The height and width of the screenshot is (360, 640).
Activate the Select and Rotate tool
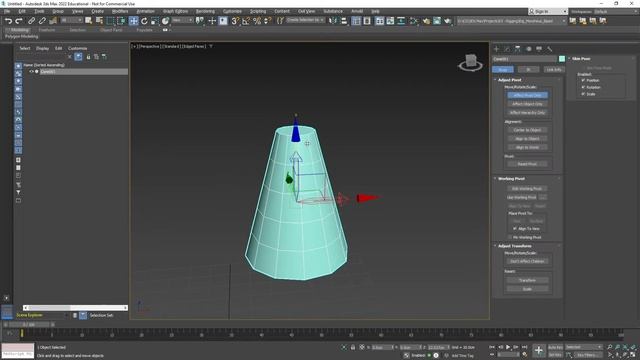pos(144,21)
